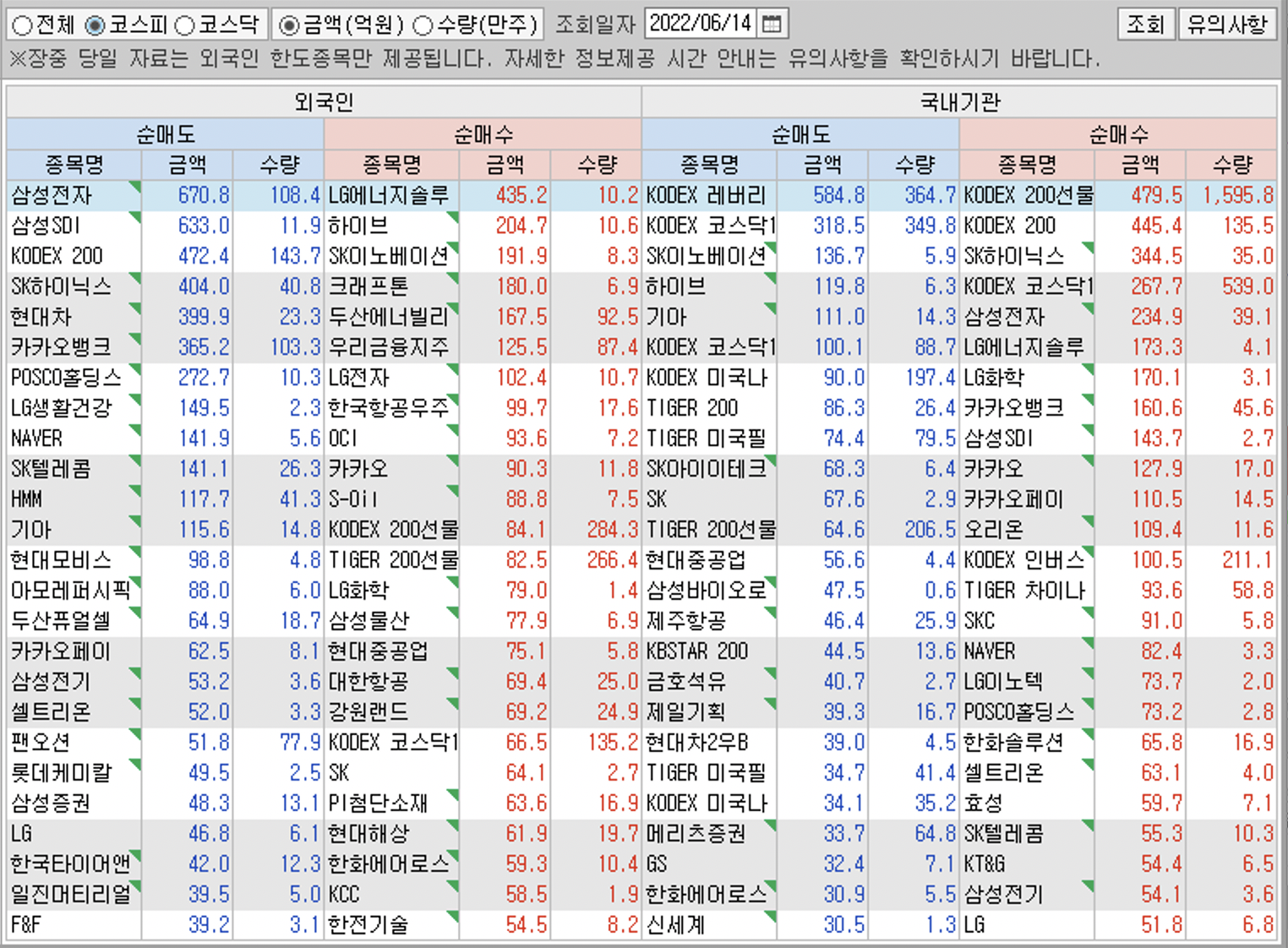Select PI첨단소재 row

click(x=391, y=804)
